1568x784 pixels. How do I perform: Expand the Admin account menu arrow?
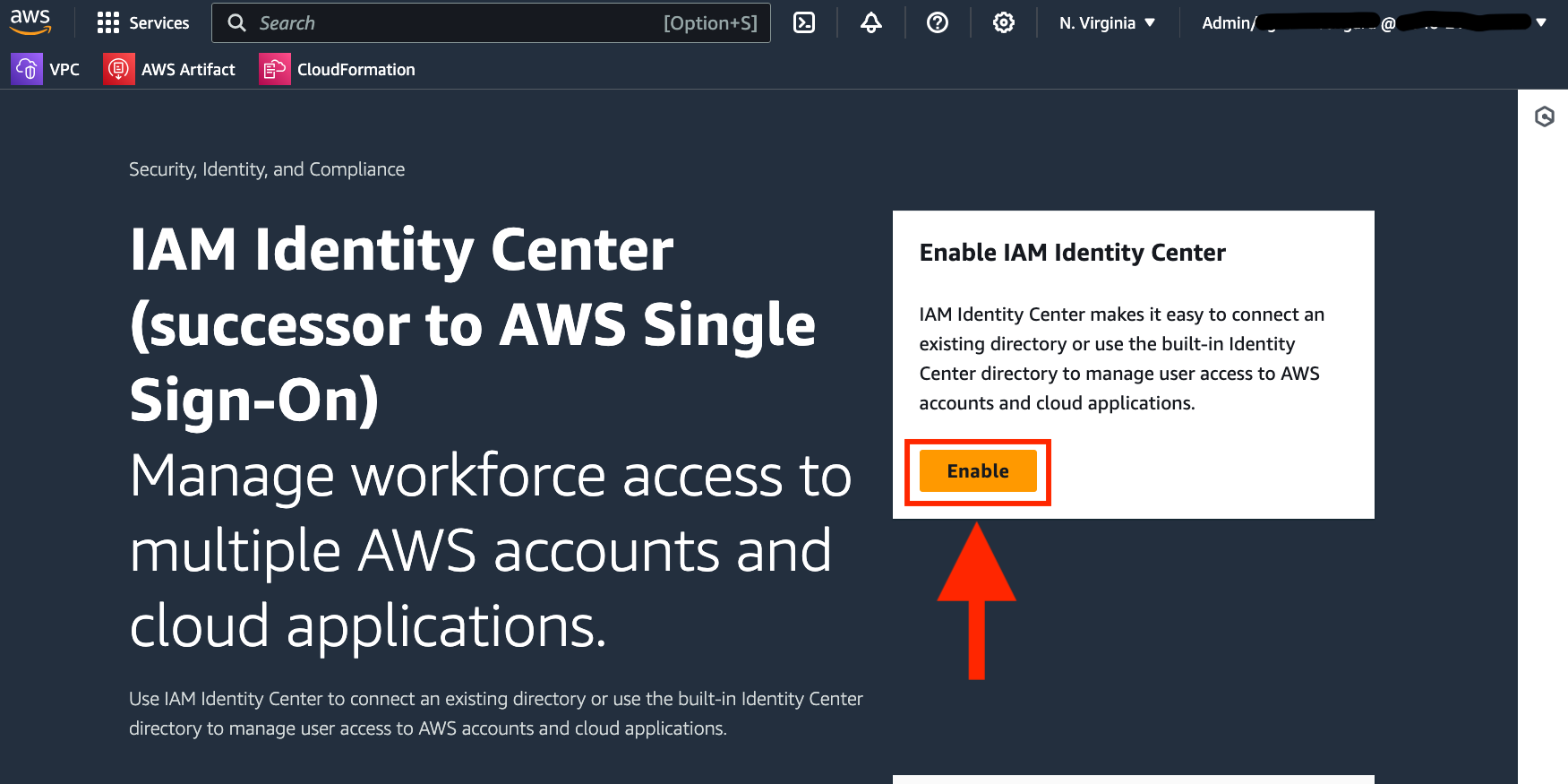pos(1541,23)
